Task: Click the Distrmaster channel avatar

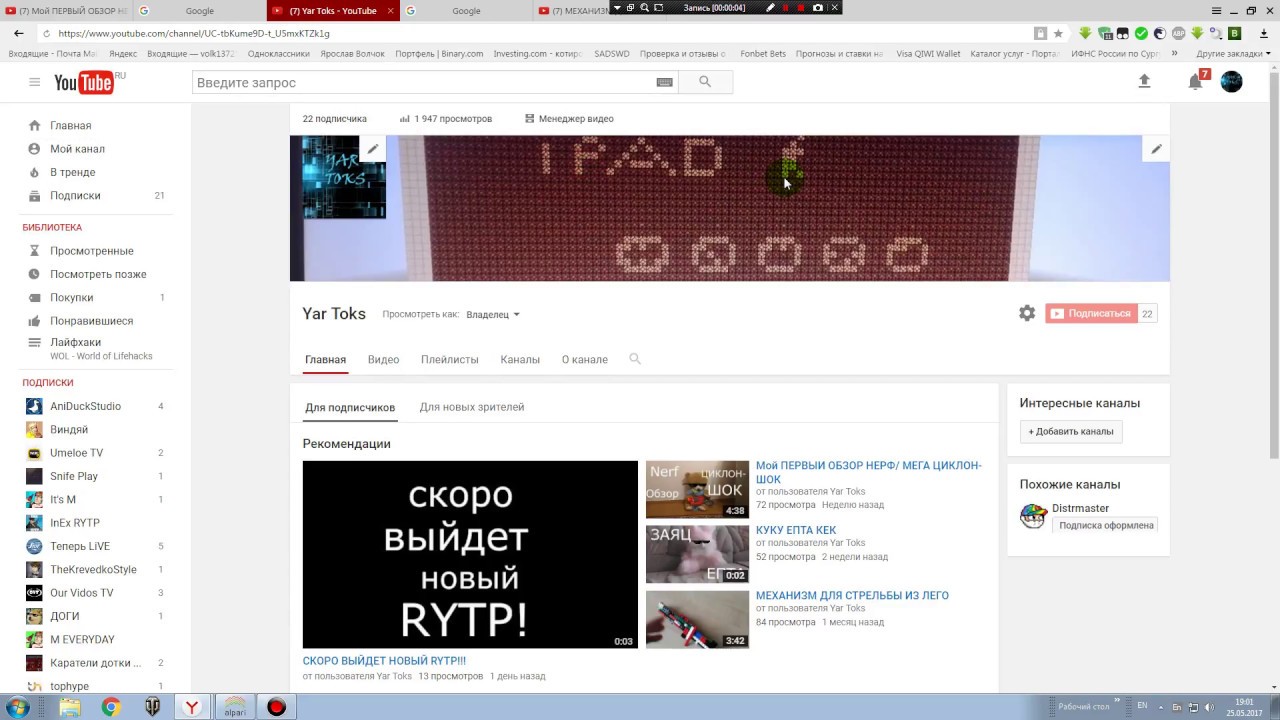Action: coord(1033,516)
